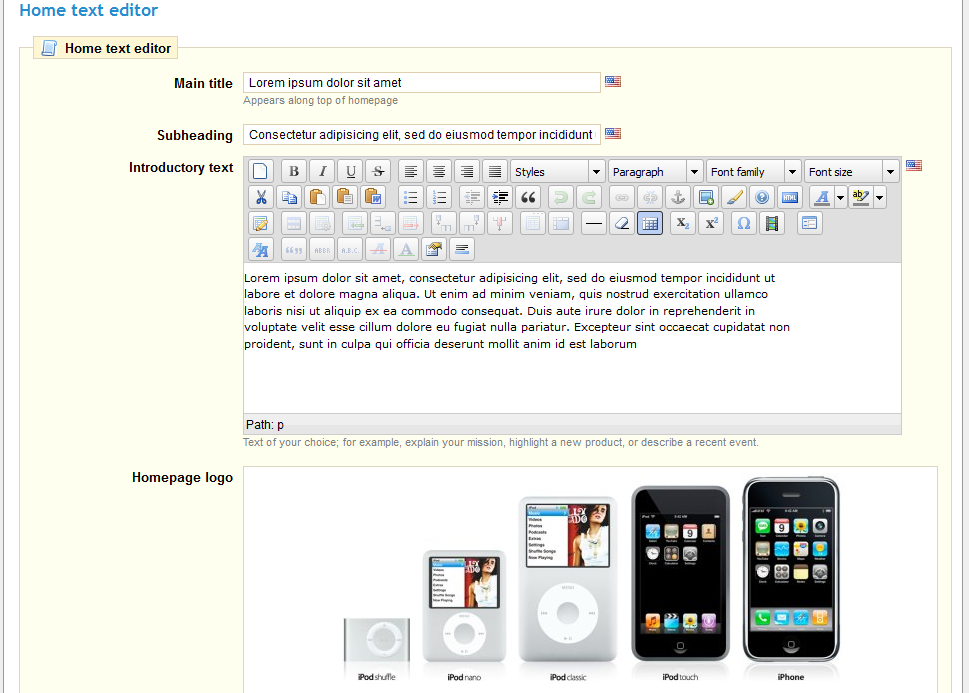Open text color picker arrow
The image size is (969, 693).
click(841, 198)
